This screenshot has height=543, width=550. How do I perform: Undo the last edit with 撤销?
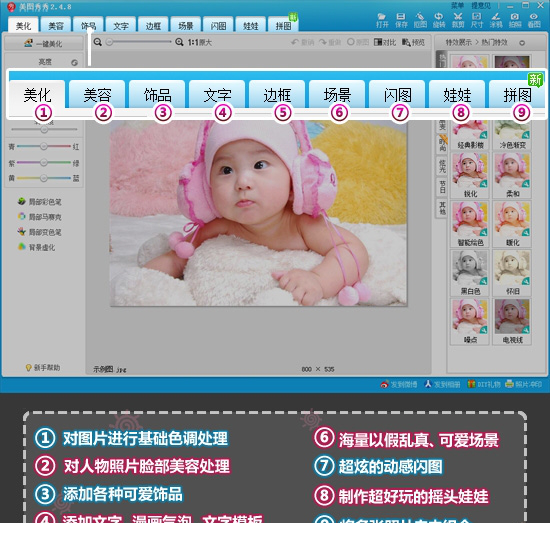click(x=303, y=42)
